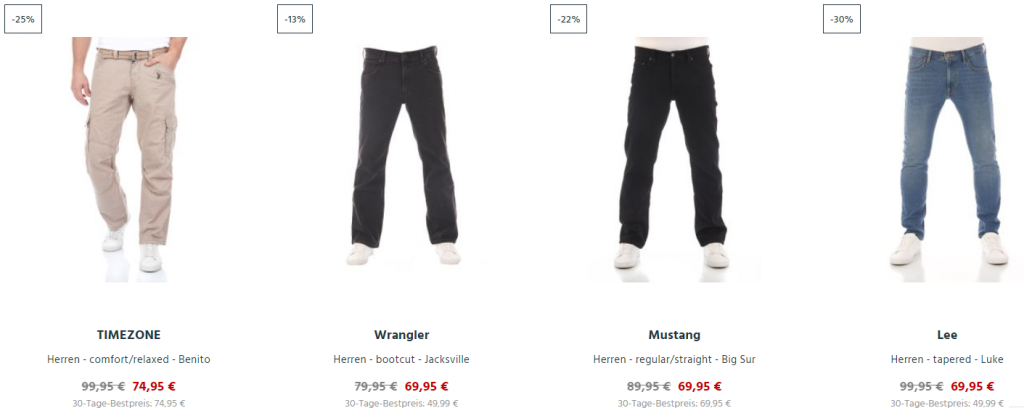Click the -13% discount badge
1024x408 pixels.
tap(295, 19)
